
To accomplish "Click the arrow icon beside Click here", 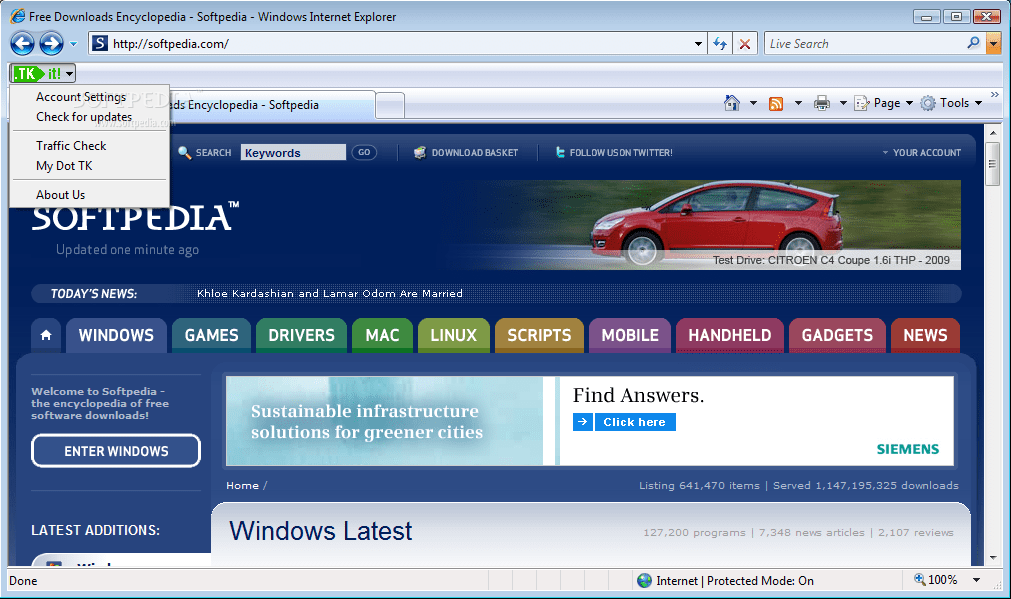I will [x=583, y=422].
